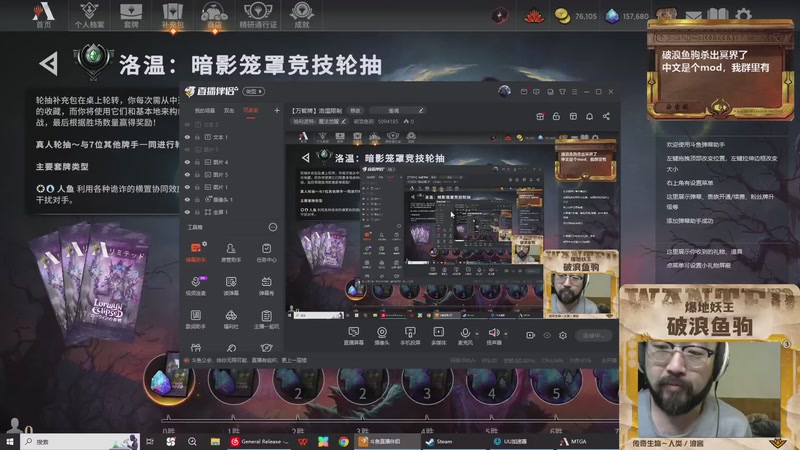Open the 弹幕秀 tool
800x450 pixels.
click(x=266, y=286)
